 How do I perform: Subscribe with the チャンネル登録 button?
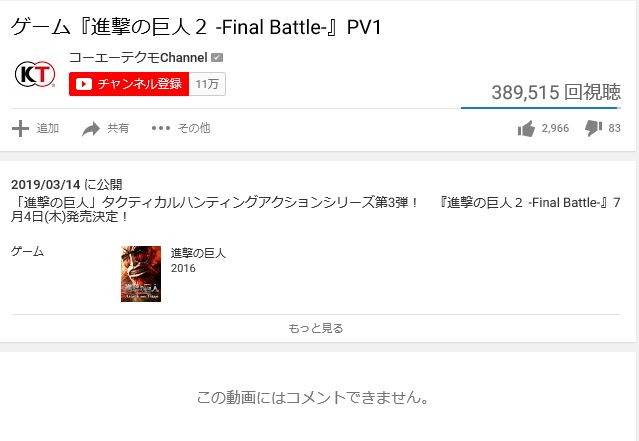pyautogui.click(x=129, y=84)
